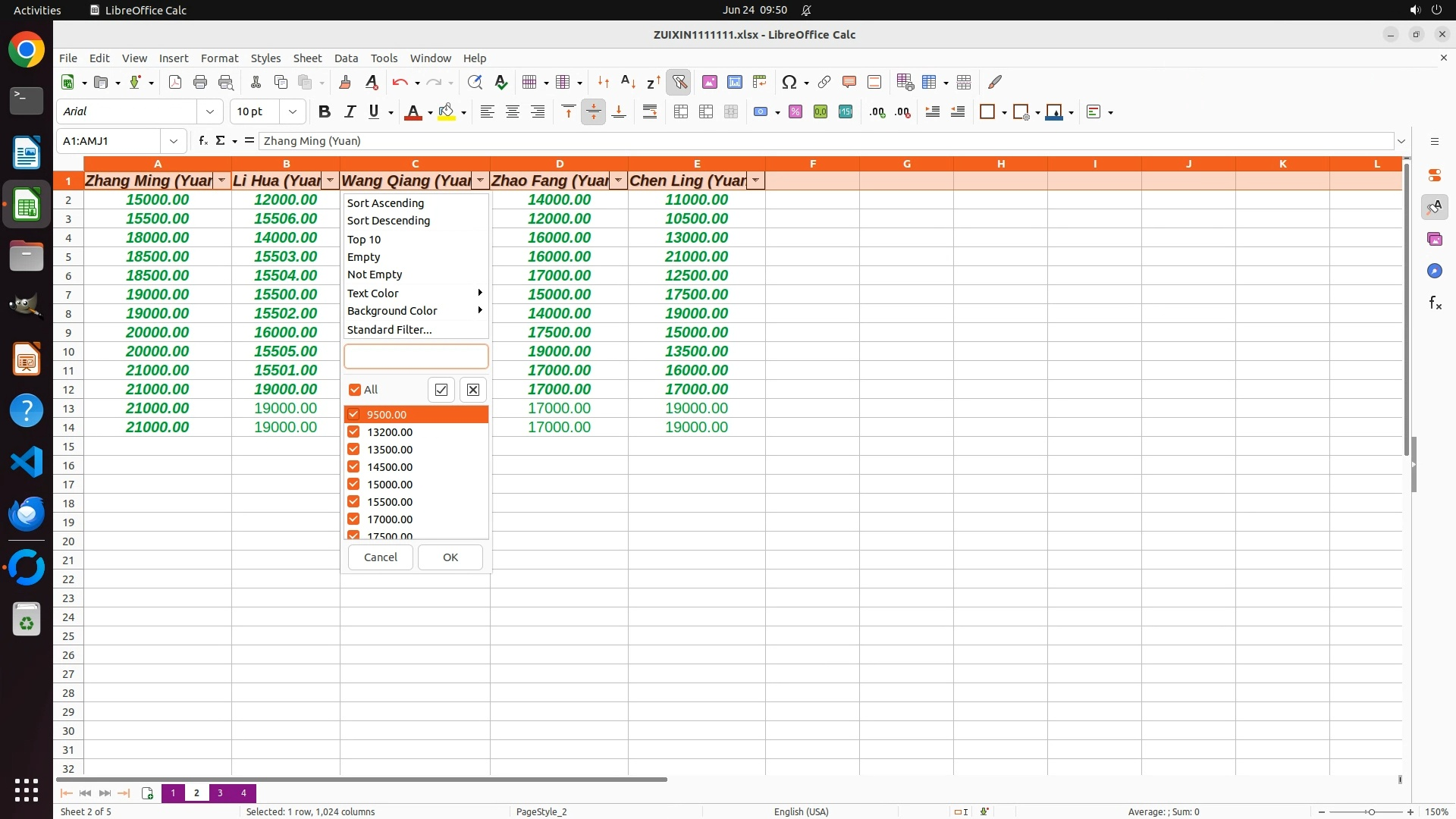Click the Bold formatting icon
This screenshot has height=819, width=1456.
pos(325,111)
